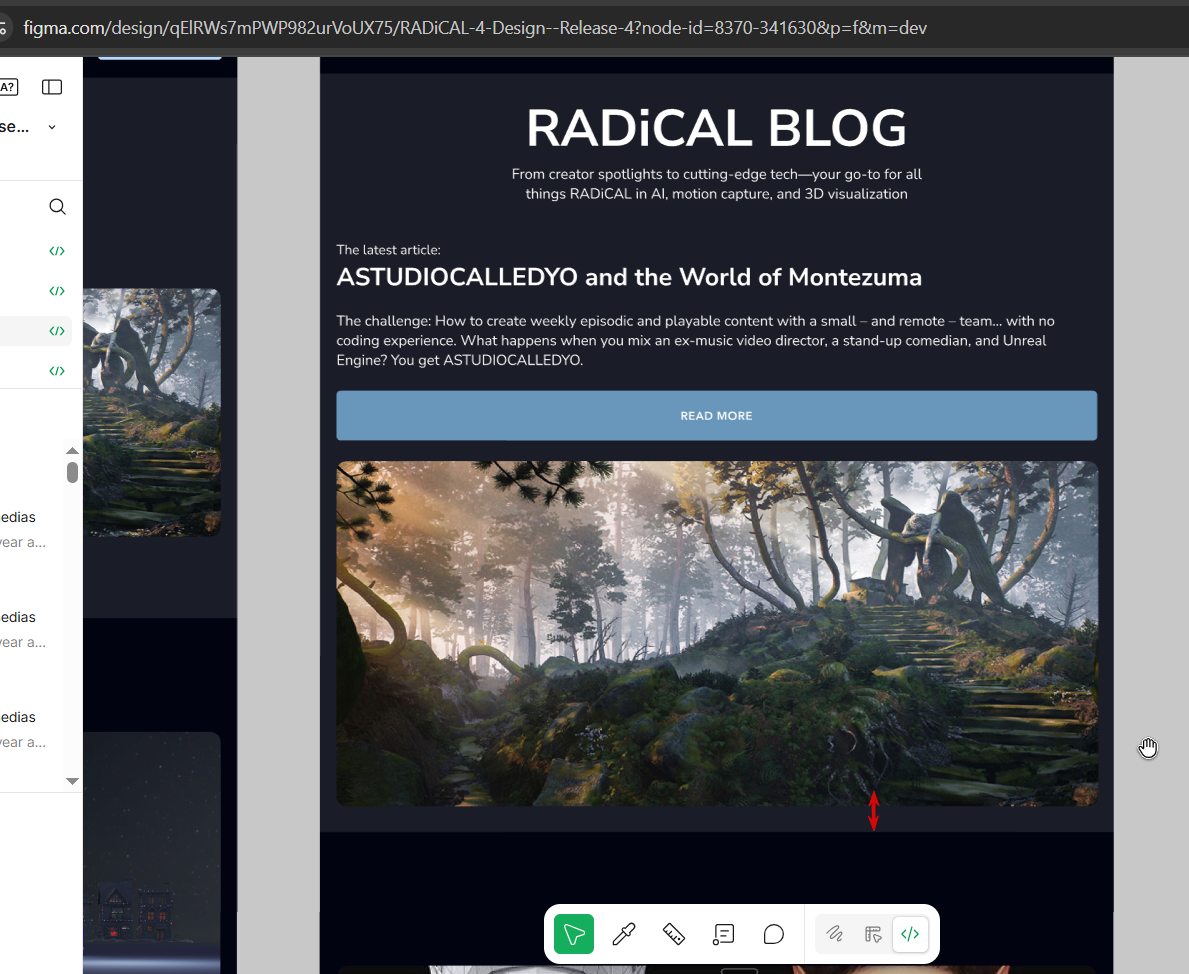Click the left panel scrollbar thumb
Viewport: 1189px width, 974px height.
tap(72, 473)
